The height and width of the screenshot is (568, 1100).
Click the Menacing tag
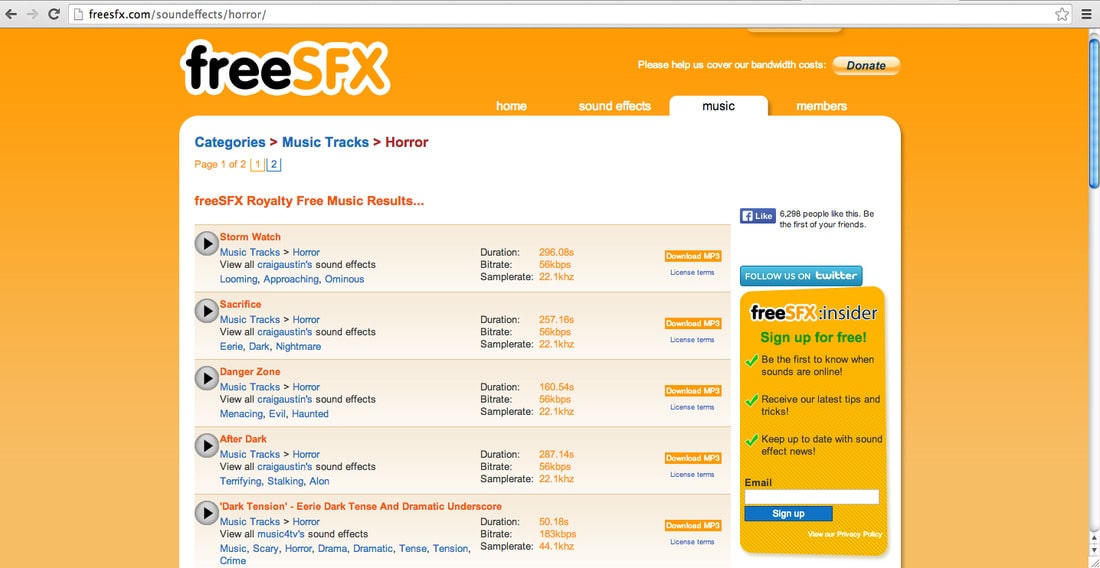click(241, 414)
